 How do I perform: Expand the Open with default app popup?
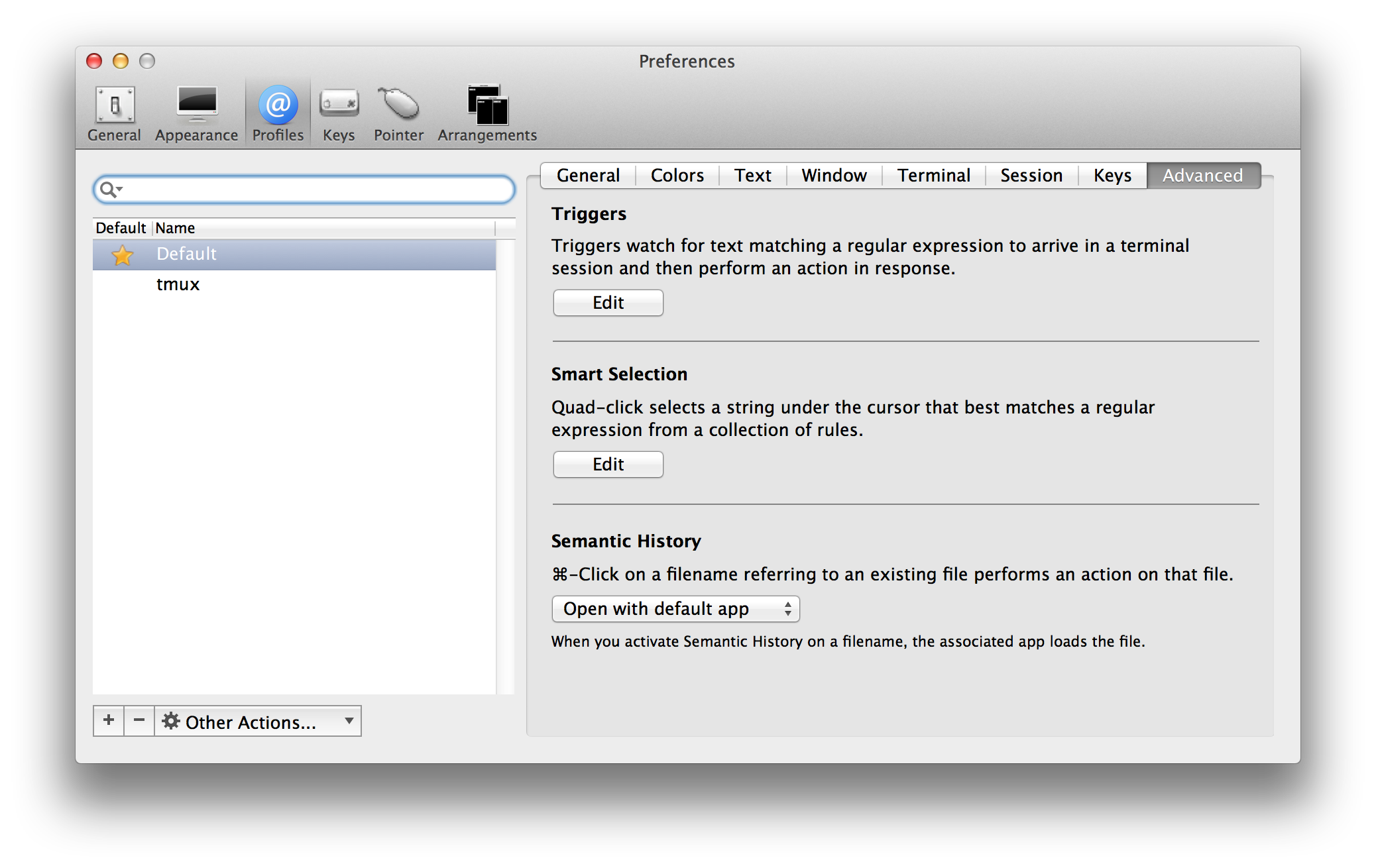[675, 609]
